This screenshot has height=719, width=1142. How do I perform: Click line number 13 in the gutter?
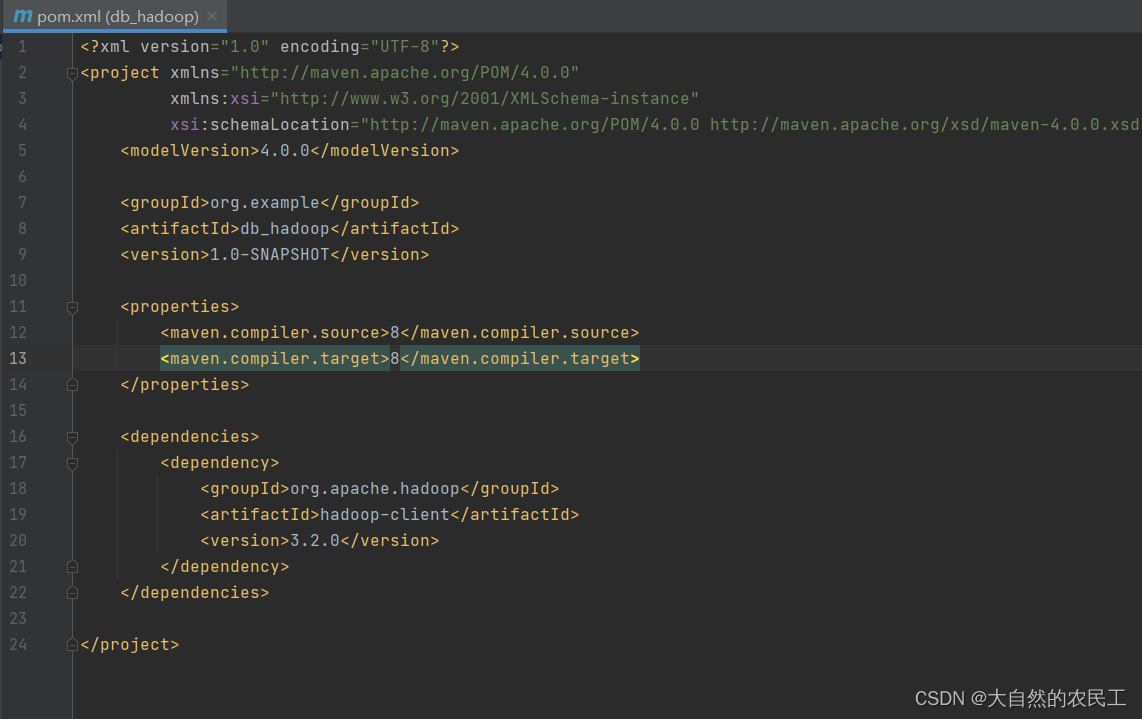coord(18,359)
